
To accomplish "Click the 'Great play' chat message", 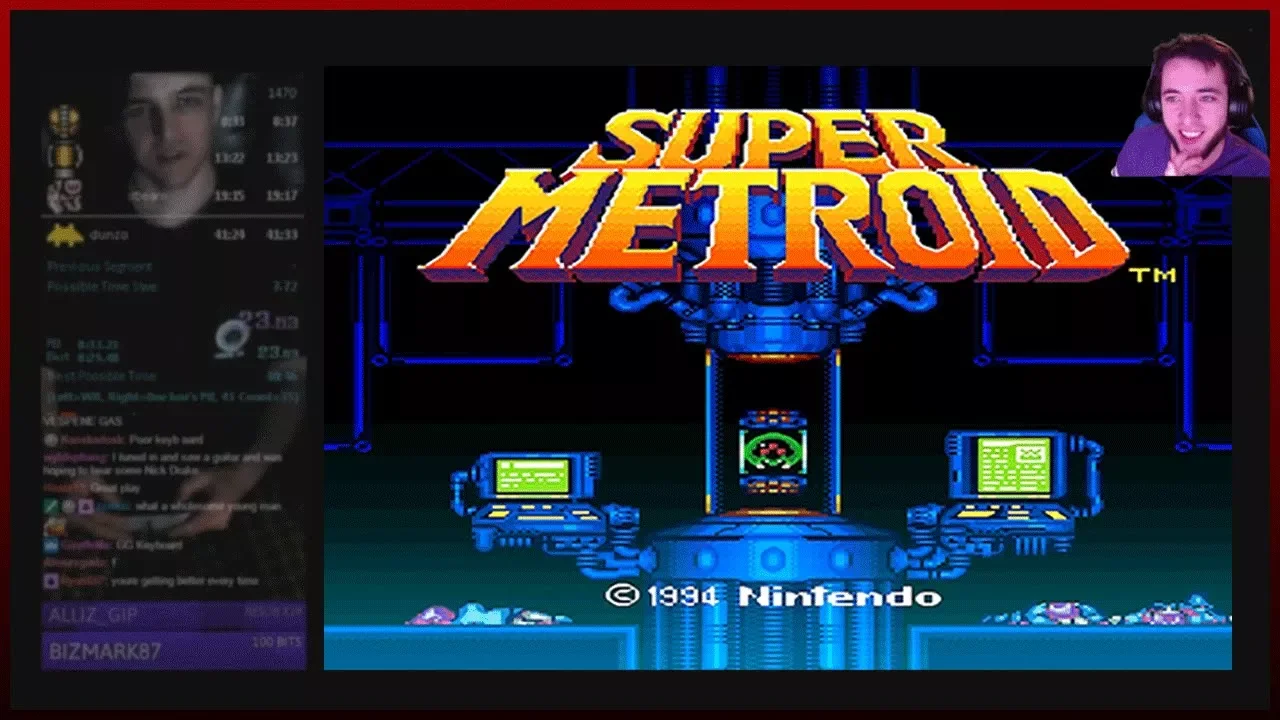I will 115,488.
